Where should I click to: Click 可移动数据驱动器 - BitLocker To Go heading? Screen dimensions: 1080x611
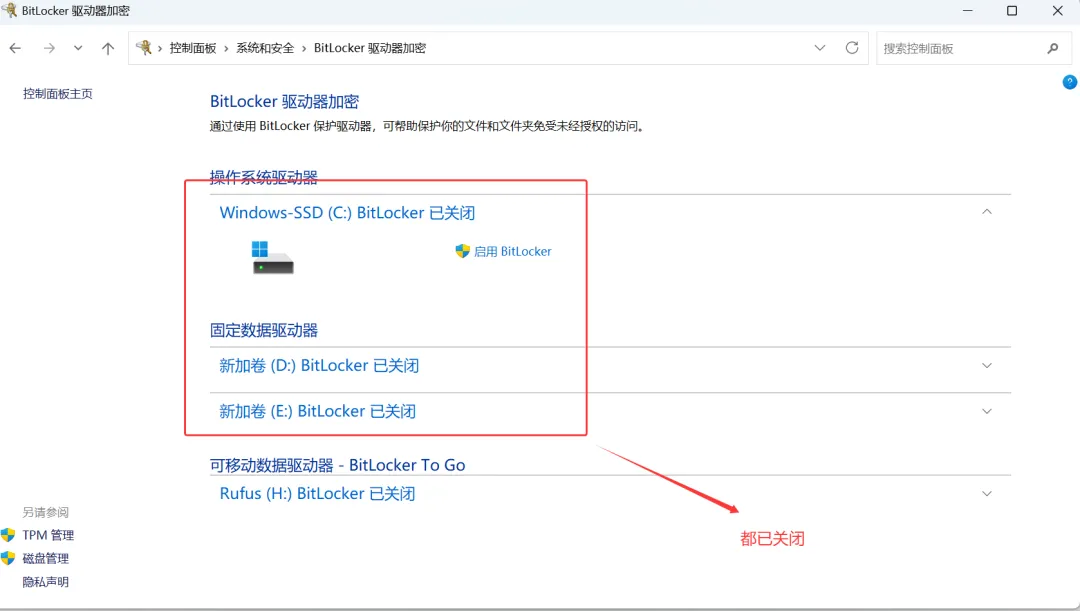tap(338, 466)
